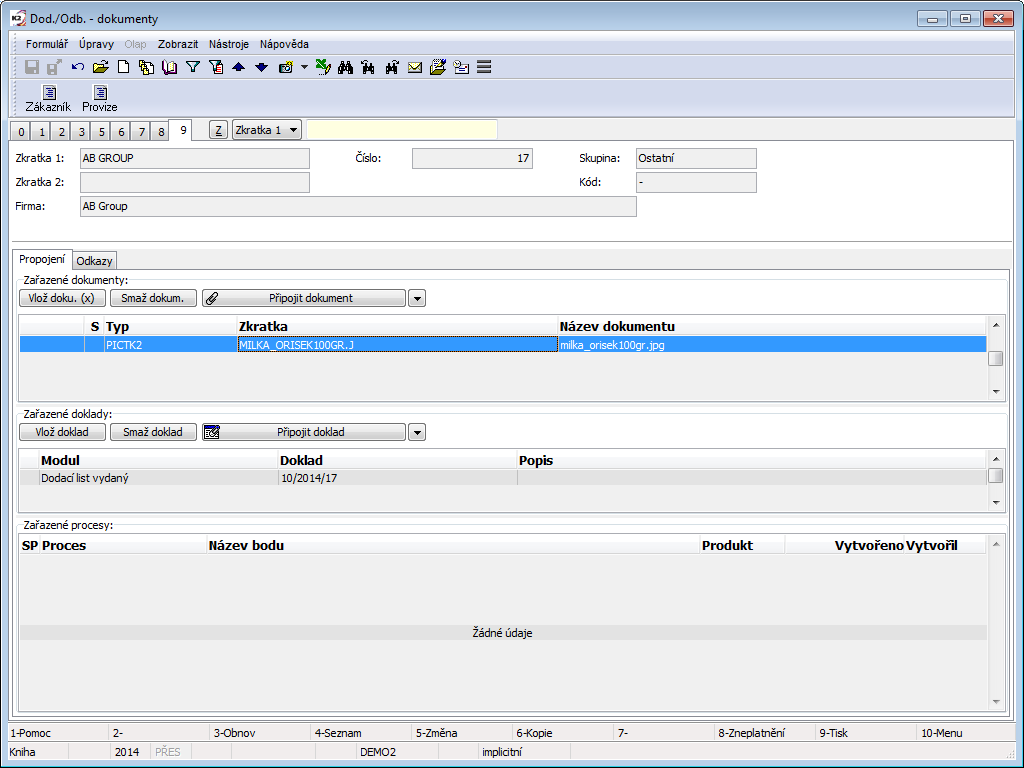This screenshot has width=1024, height=768.
Task: Open the Zobrazit menu
Action: coord(178,44)
